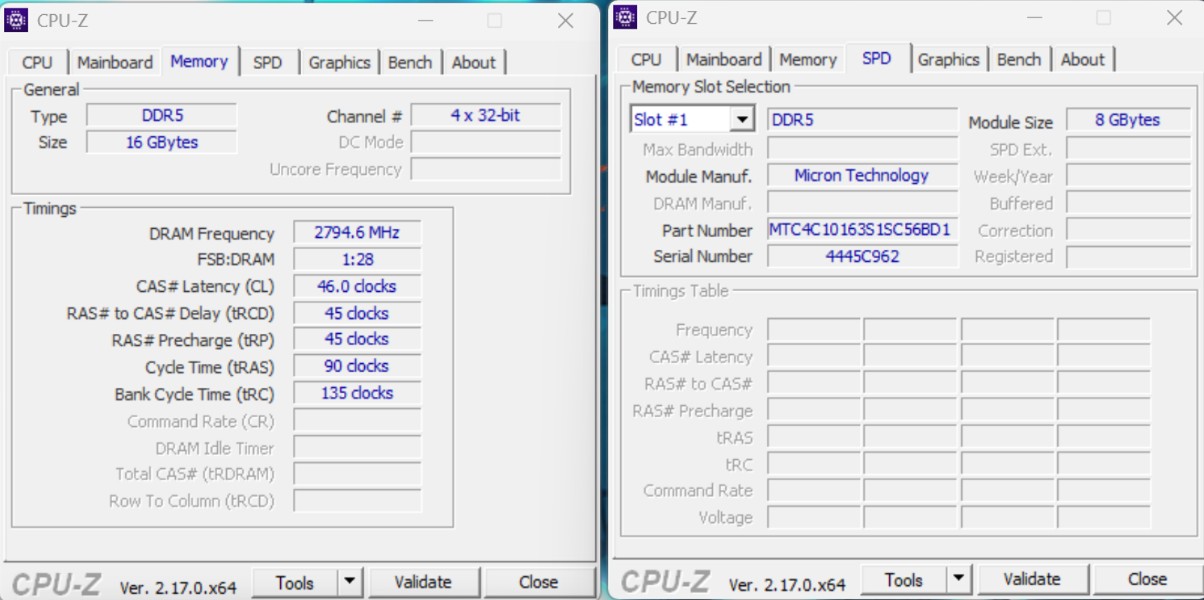Open Graphics tab in right window
This screenshot has height=600, width=1204.
[x=948, y=60]
